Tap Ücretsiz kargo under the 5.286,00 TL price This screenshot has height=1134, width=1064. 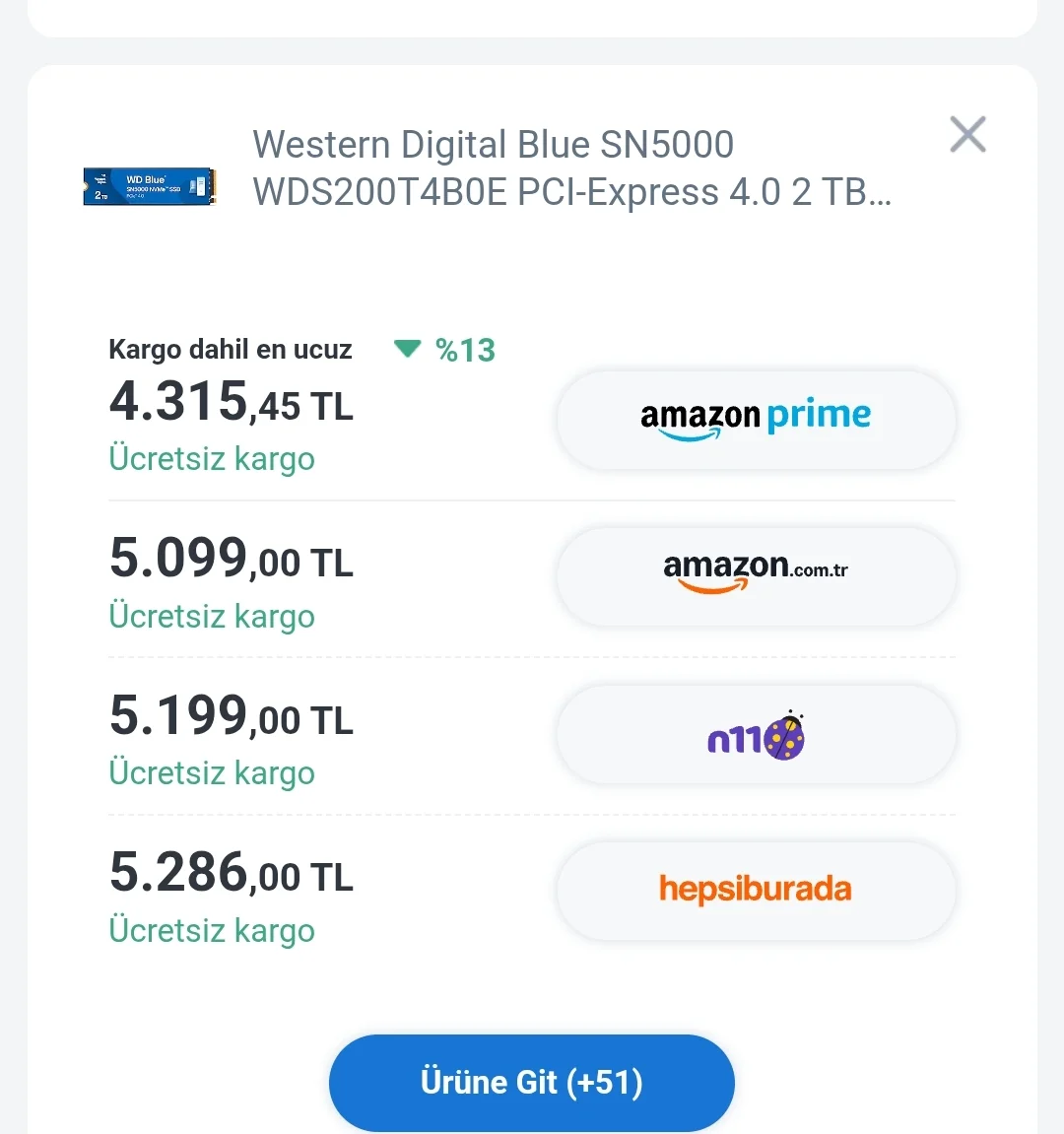[x=212, y=931]
